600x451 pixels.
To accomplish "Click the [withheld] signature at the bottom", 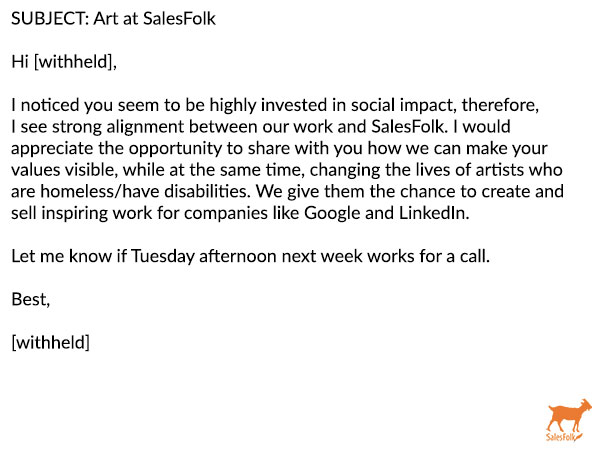I will tap(51, 342).
